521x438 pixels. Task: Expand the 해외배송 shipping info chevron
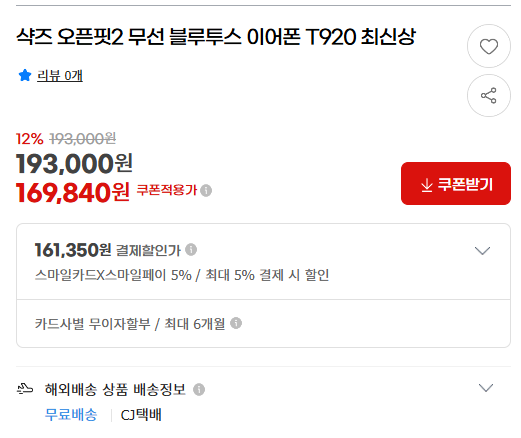(486, 388)
